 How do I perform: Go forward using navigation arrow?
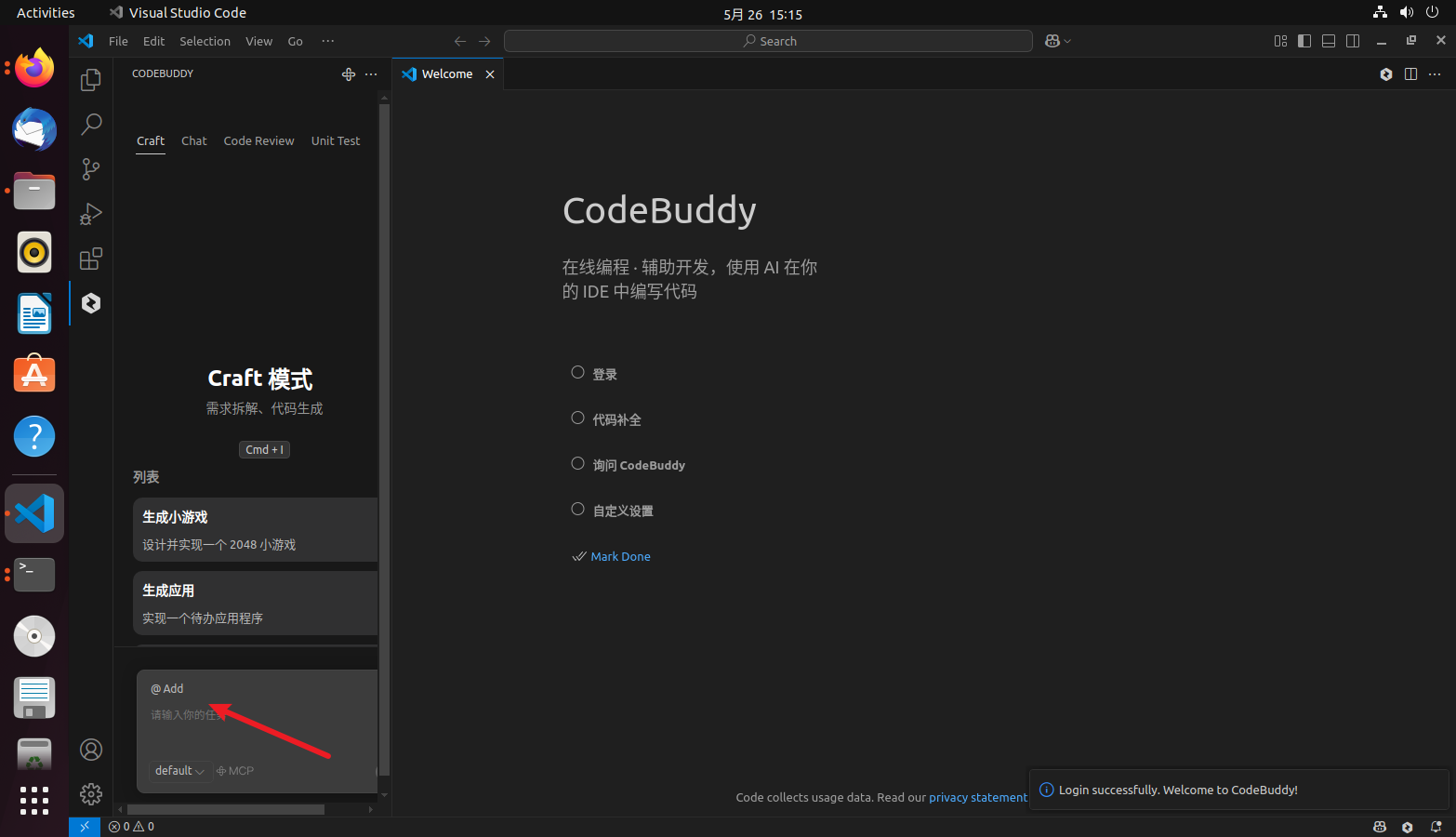pos(484,41)
